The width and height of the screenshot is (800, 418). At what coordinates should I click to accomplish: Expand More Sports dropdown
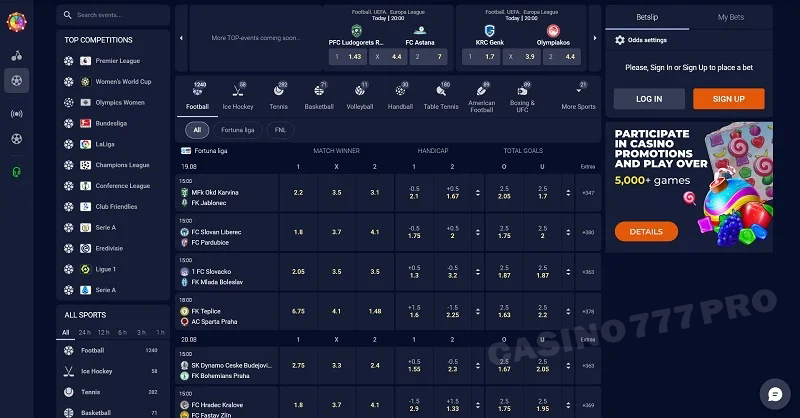pos(578,95)
